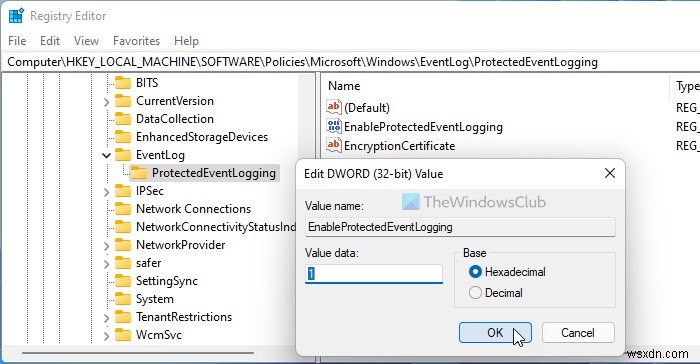
Task: Expand the CurrentVersion key
Action: coord(106,102)
